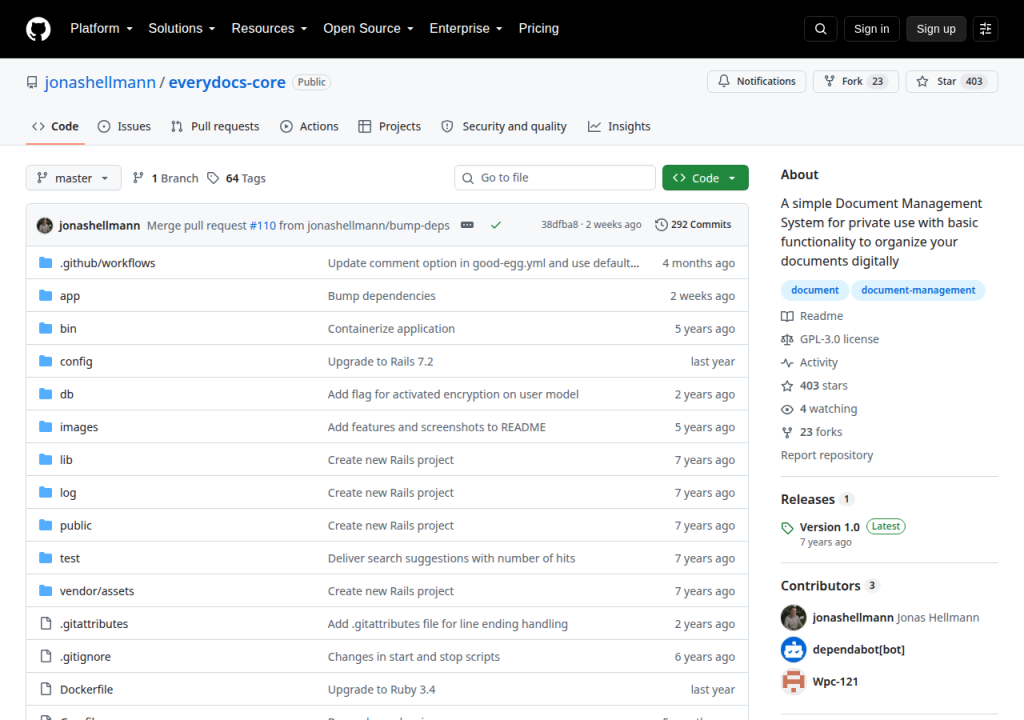Open the 1 Branch link
Viewport: 1024px width, 720px height.
[x=166, y=178]
